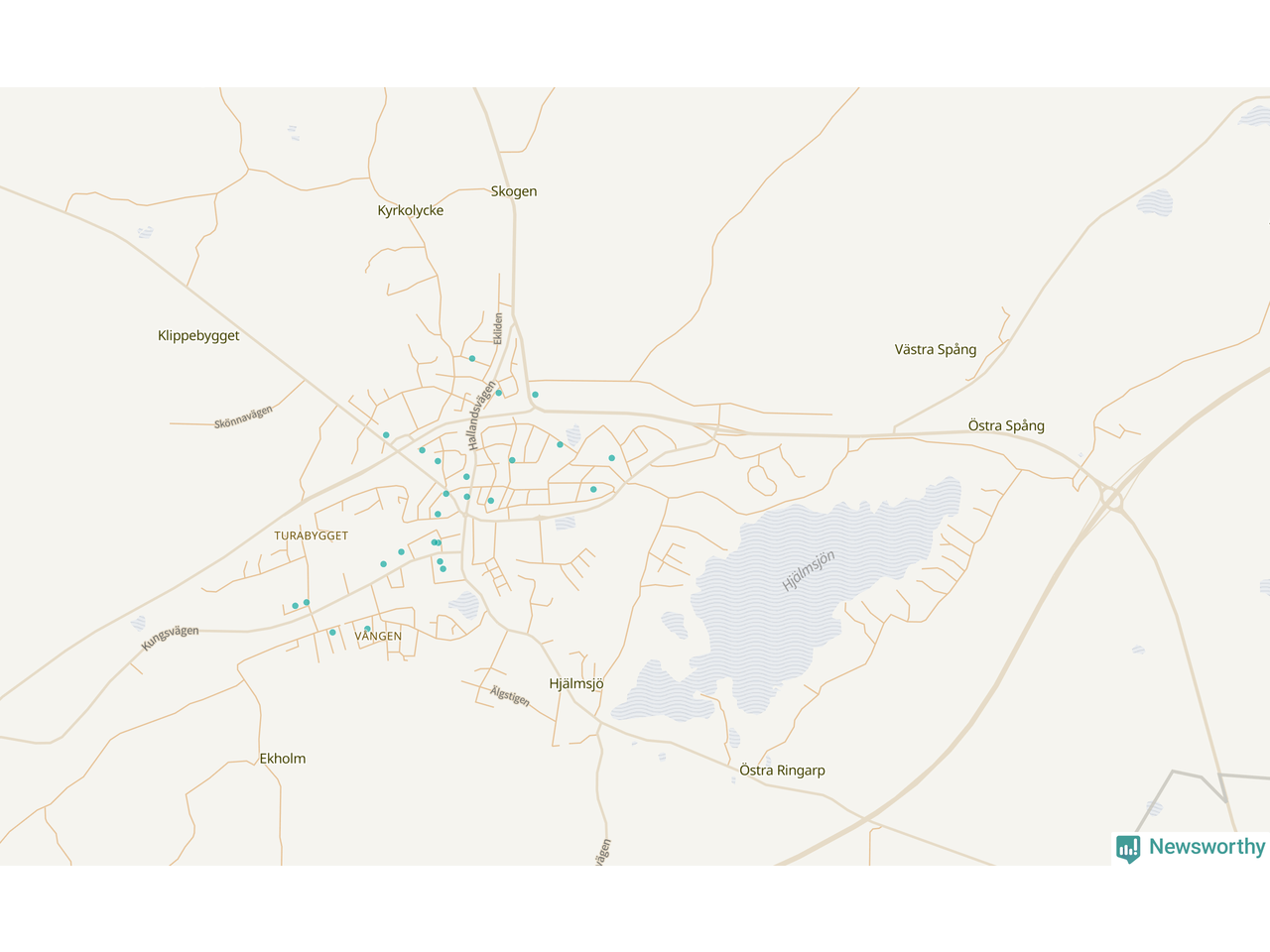This screenshot has width=1270, height=952.
Task: Select the Skönnavägen road label
Action: pyautogui.click(x=243, y=417)
